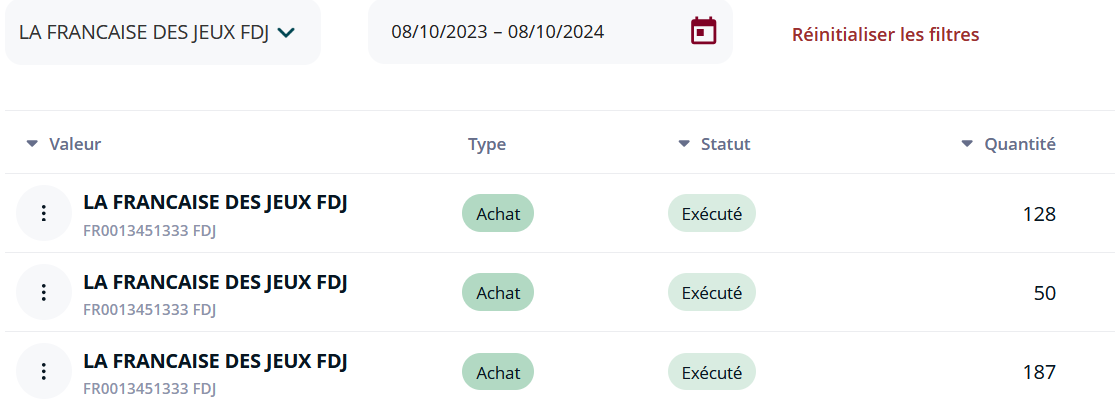The height and width of the screenshot is (405, 1115).
Task: Select the first LA FRANCAISE DES JEUX FDJ row title
Action: tap(215, 202)
